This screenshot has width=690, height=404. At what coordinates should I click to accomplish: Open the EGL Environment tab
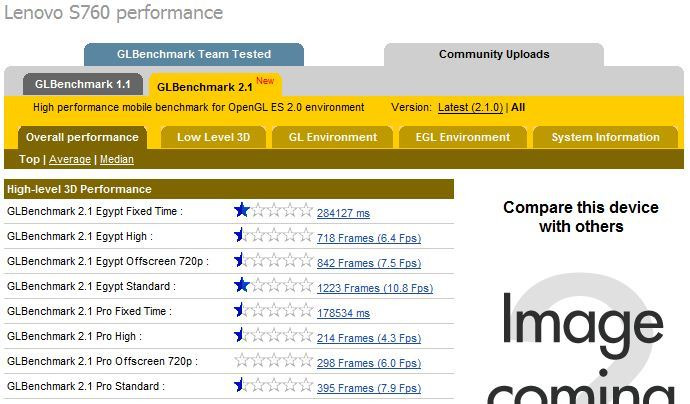point(462,137)
